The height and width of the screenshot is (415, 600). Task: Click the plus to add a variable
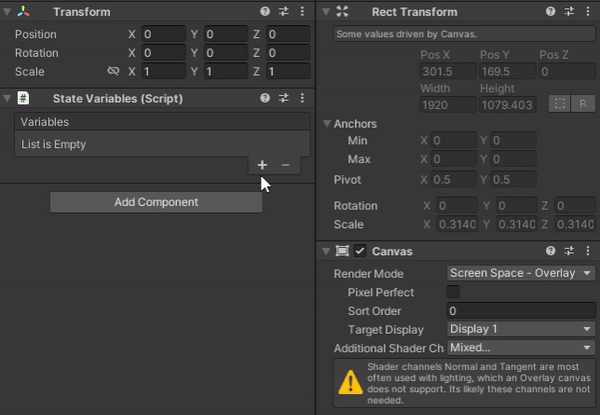click(x=262, y=165)
